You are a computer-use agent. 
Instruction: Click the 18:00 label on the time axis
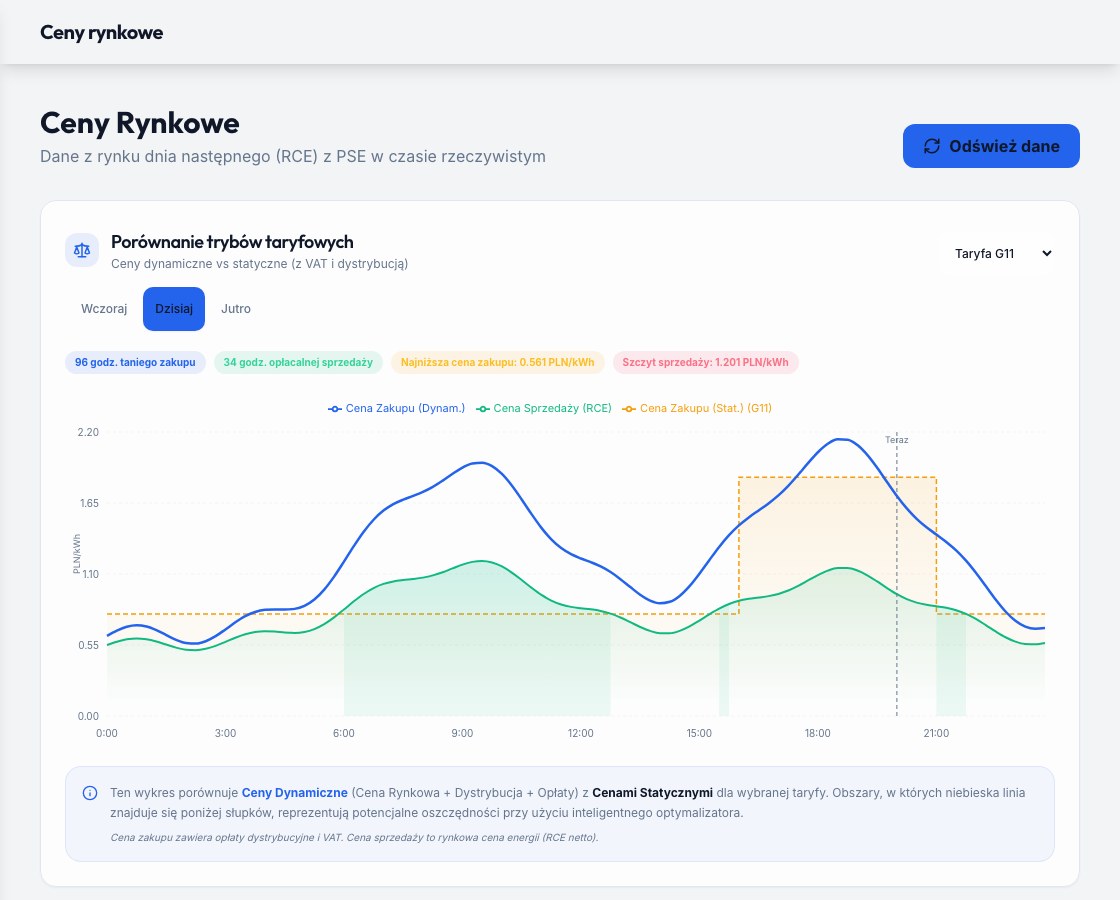click(x=818, y=734)
